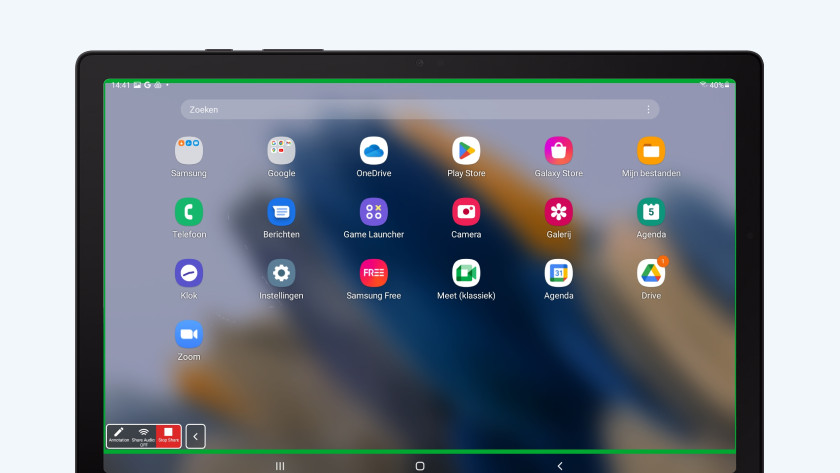Open the Annotation pencil tool

[x=119, y=436]
